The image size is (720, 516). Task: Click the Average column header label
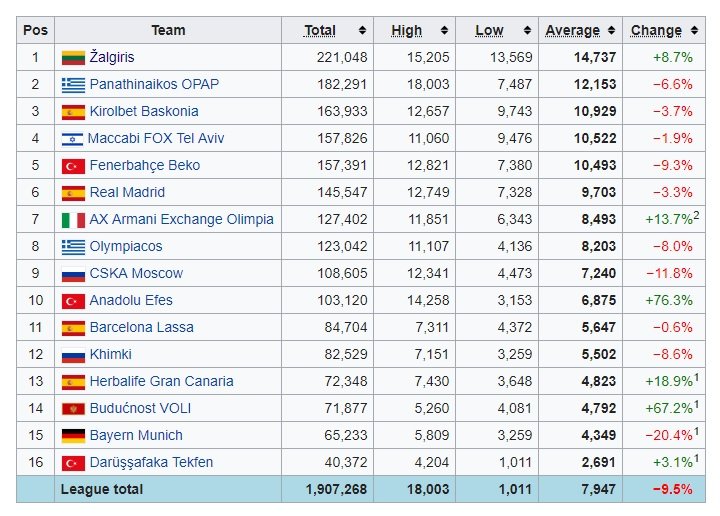573,30
